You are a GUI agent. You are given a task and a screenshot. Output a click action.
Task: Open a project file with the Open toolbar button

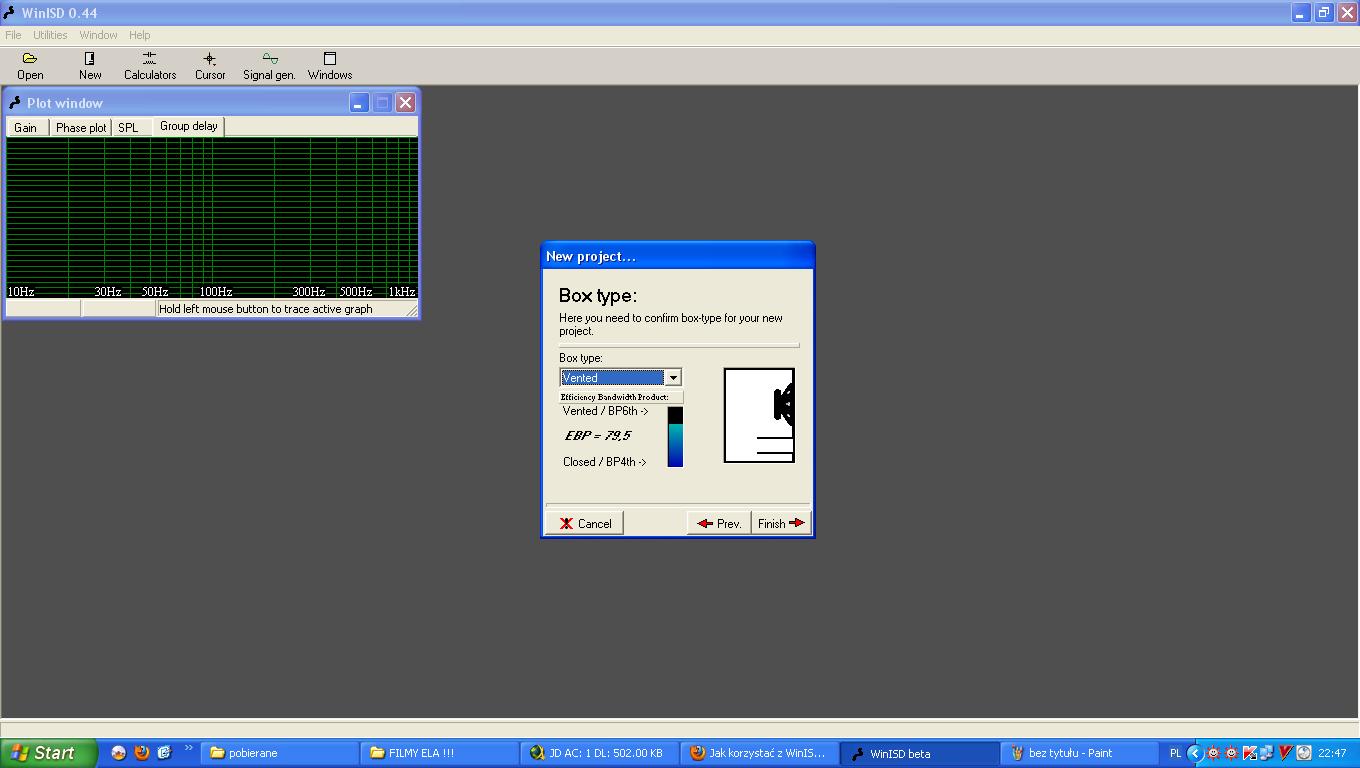[30, 66]
